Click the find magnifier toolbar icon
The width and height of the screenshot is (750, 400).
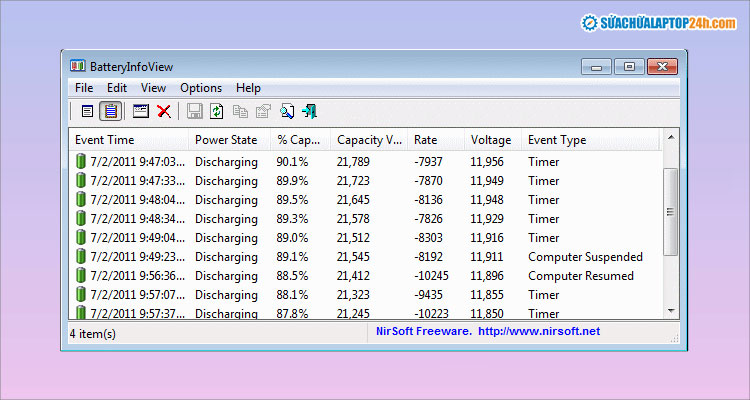287,111
